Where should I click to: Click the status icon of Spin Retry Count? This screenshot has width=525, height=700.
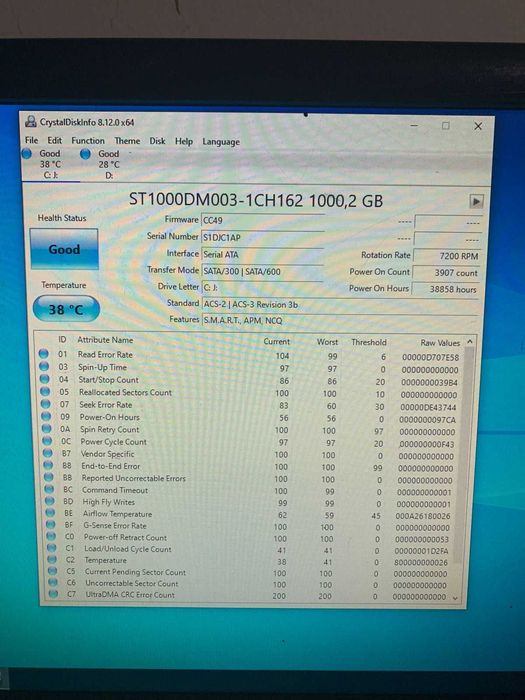click(x=46, y=429)
